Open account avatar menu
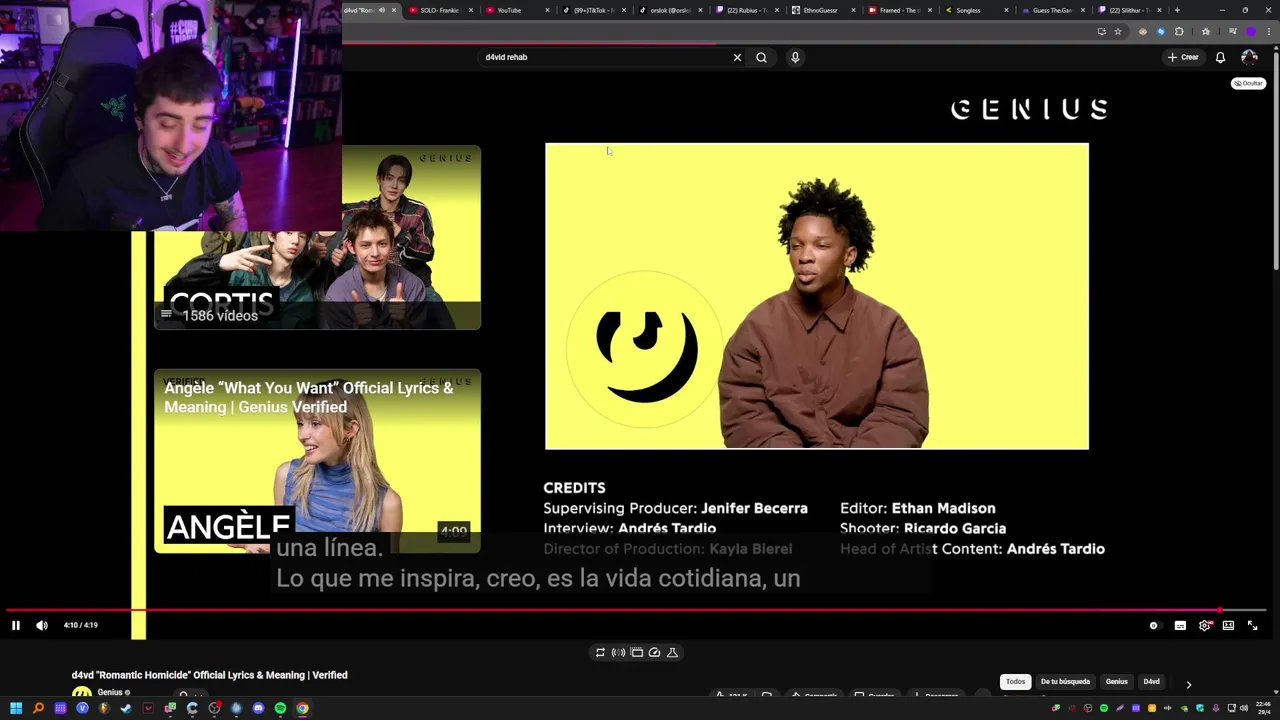 point(1249,57)
